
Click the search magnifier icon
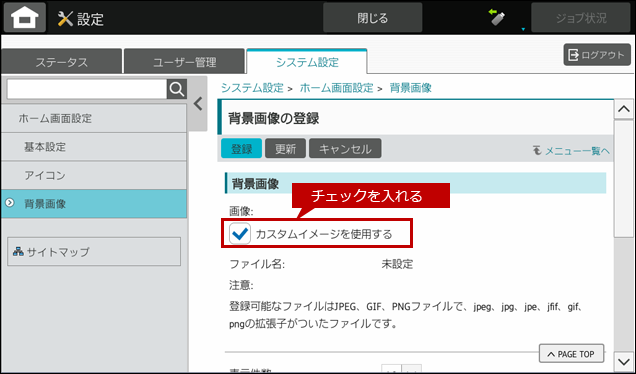click(177, 89)
